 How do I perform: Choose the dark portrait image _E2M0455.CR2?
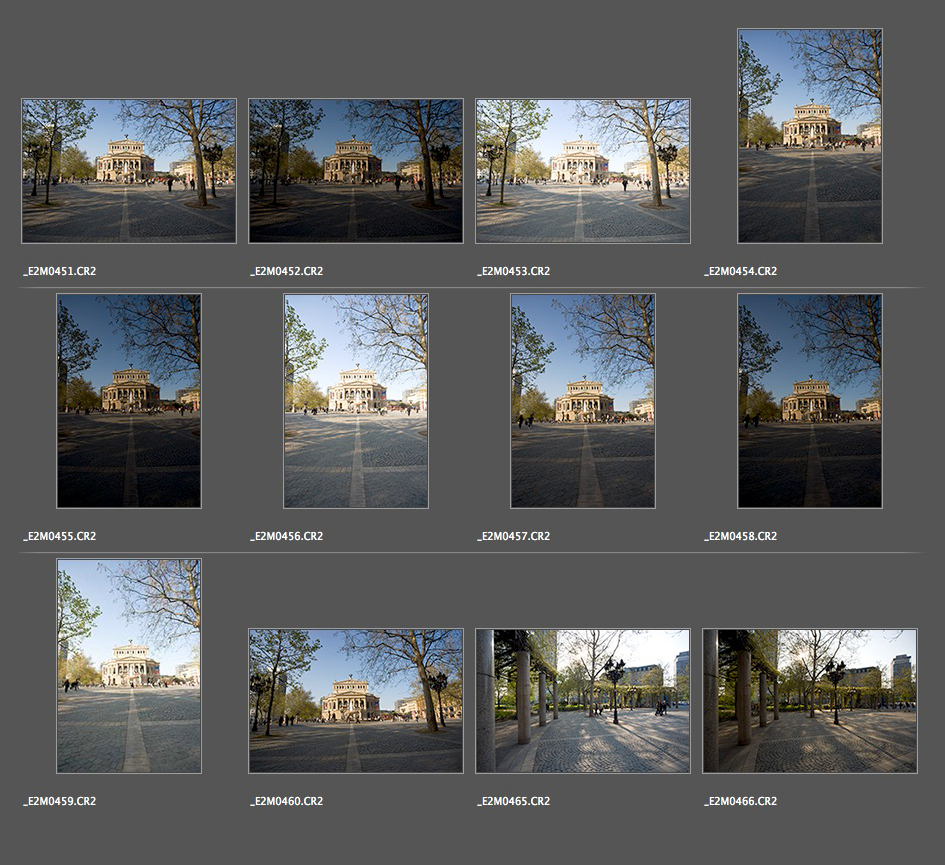click(x=129, y=401)
